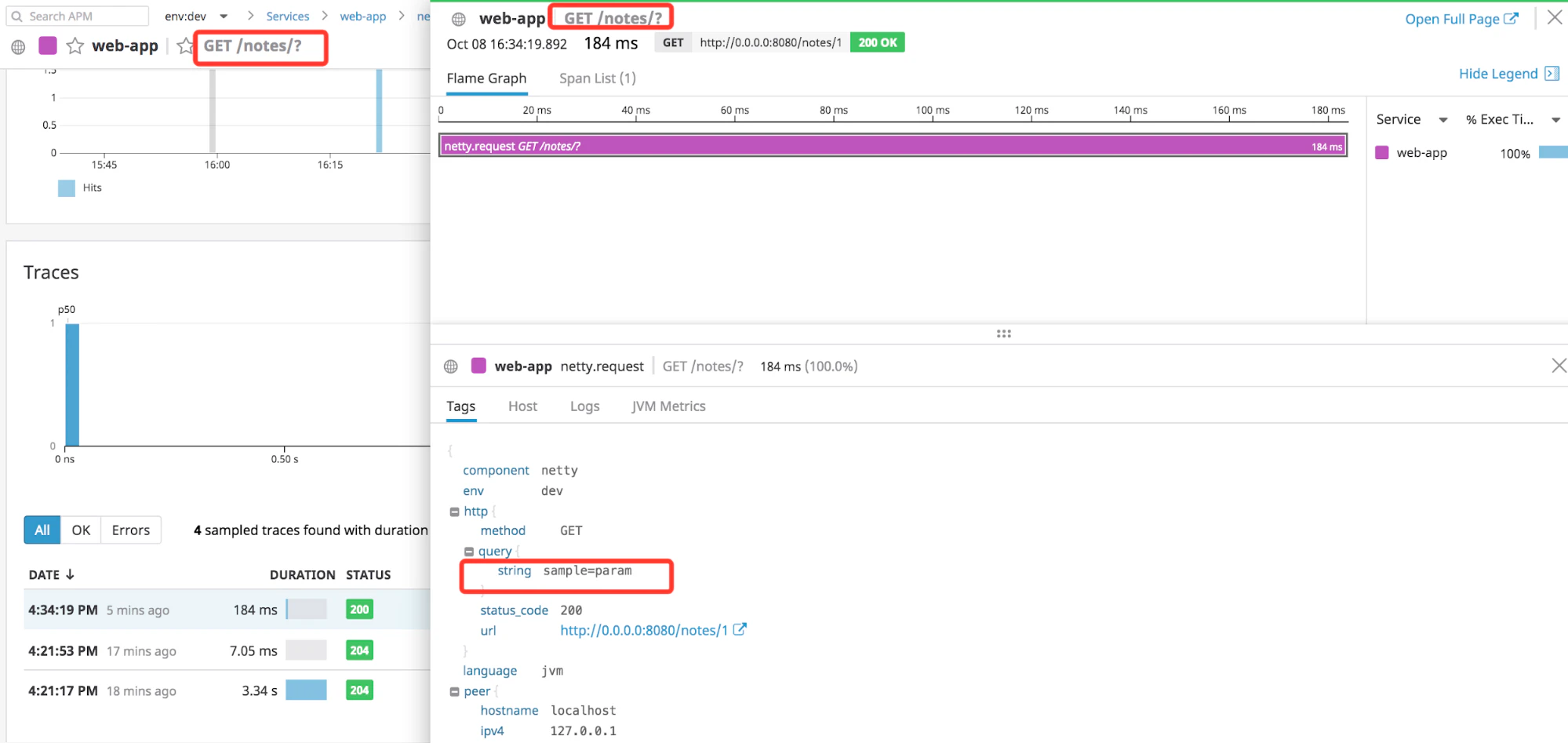Select the OK traces filter
The image size is (1568, 743).
81,530
